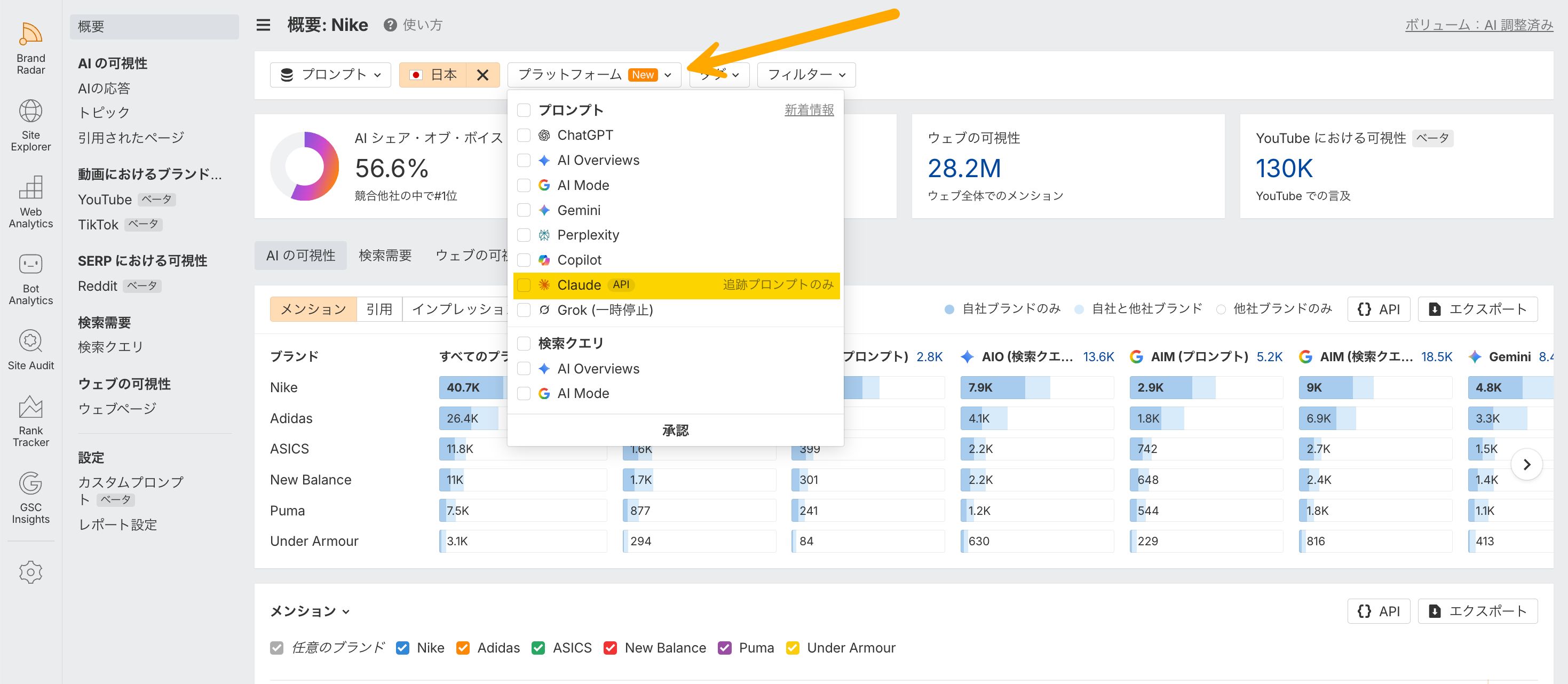This screenshot has width=1568, height=684.
Task: Tick the ChatGPT checkbox
Action: pyautogui.click(x=524, y=135)
